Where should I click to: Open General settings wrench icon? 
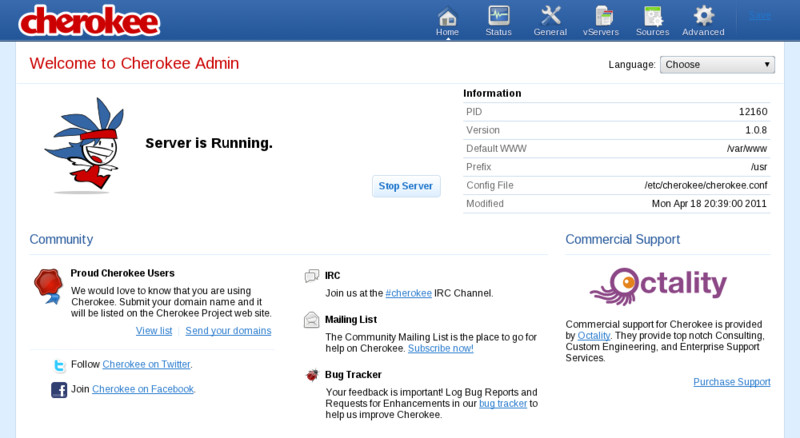click(551, 15)
